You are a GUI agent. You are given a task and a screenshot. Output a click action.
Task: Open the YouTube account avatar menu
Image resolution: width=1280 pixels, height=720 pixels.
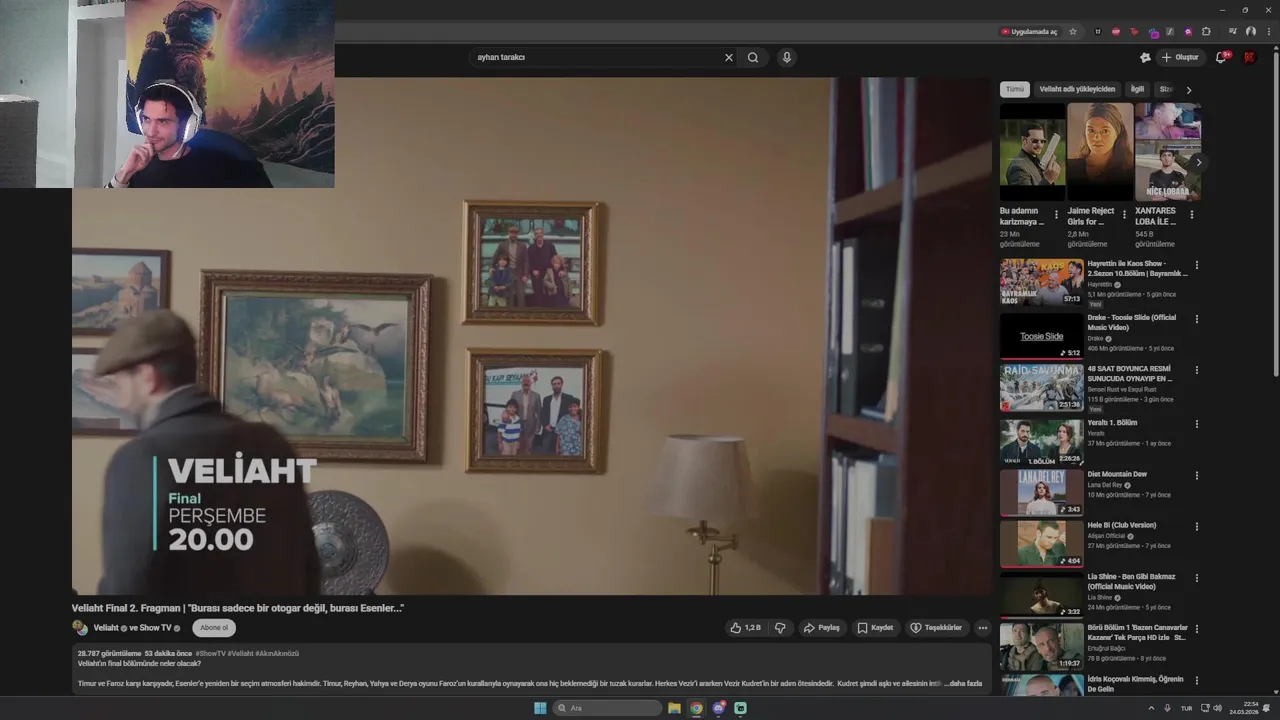[x=1249, y=57]
